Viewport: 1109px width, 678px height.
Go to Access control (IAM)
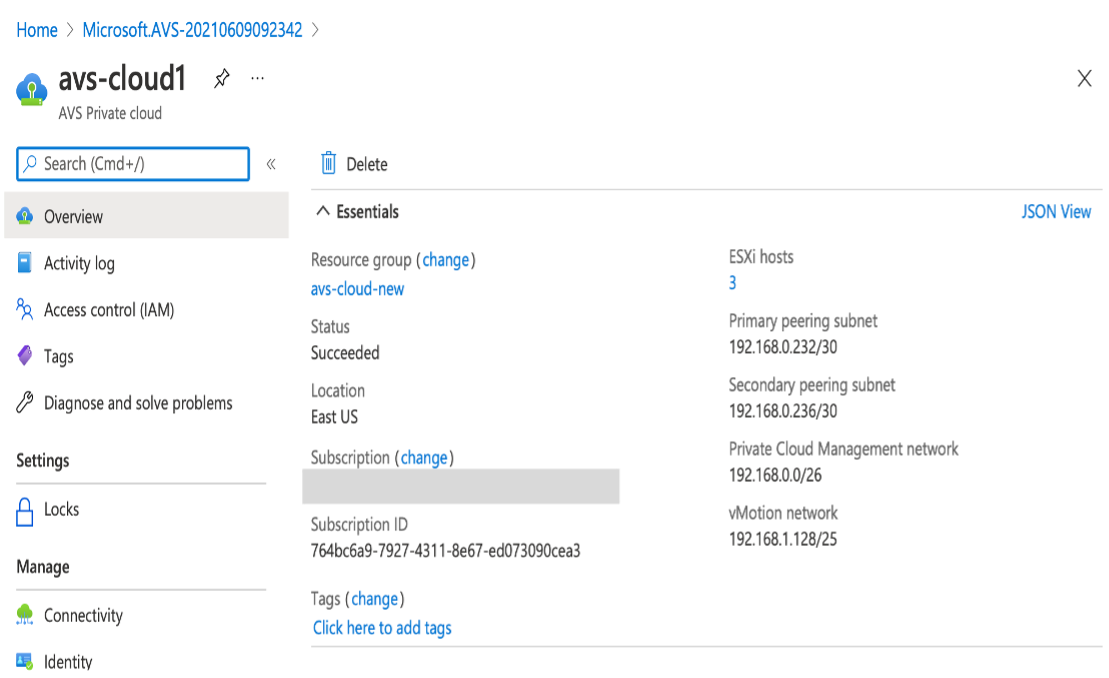click(109, 310)
